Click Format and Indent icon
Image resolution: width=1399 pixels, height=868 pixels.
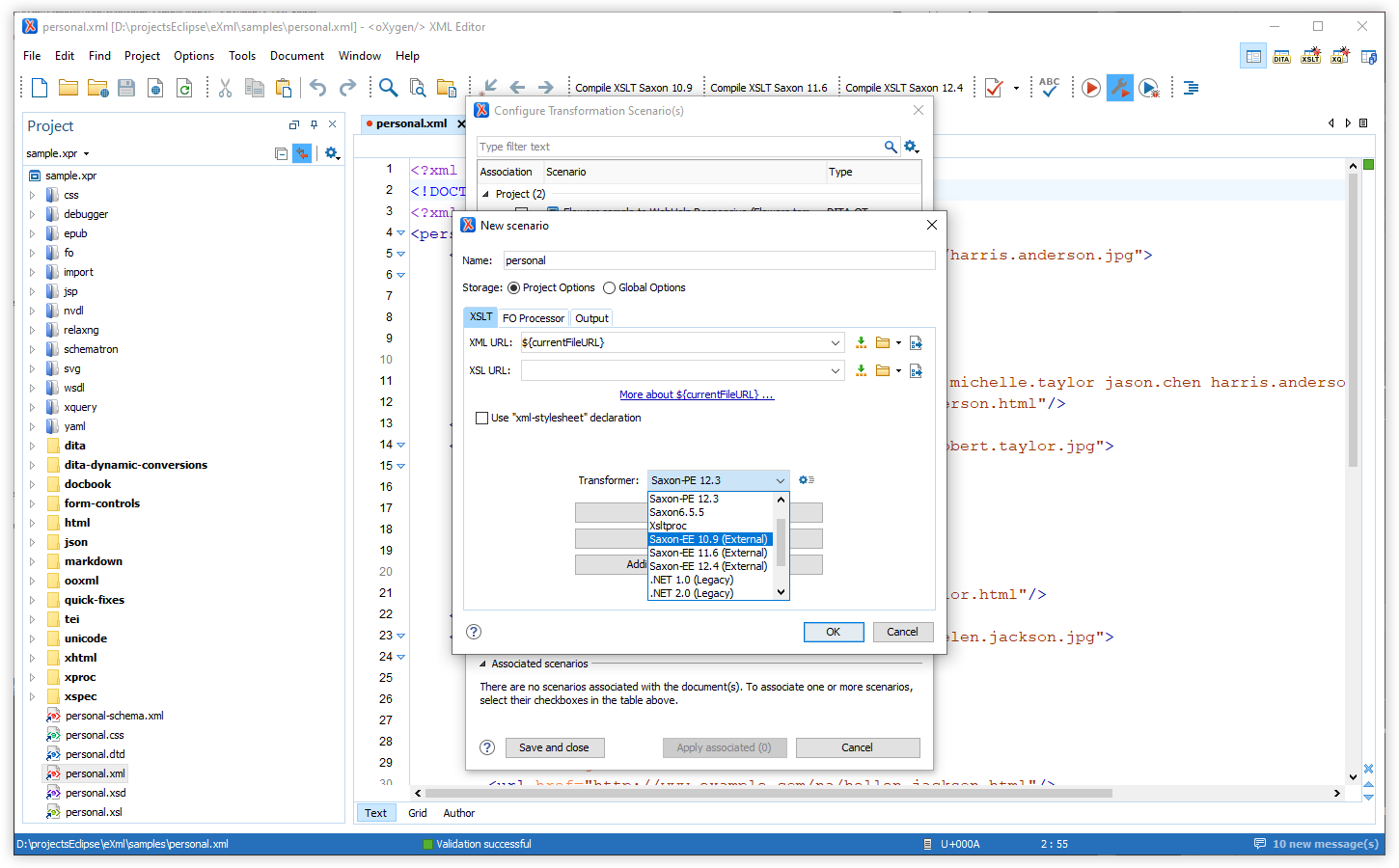[x=1192, y=88]
